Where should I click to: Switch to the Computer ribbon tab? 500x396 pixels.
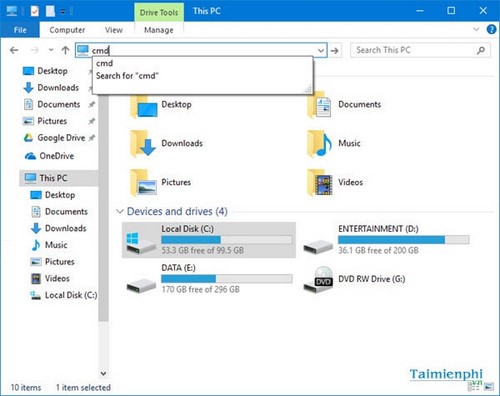pos(67,30)
